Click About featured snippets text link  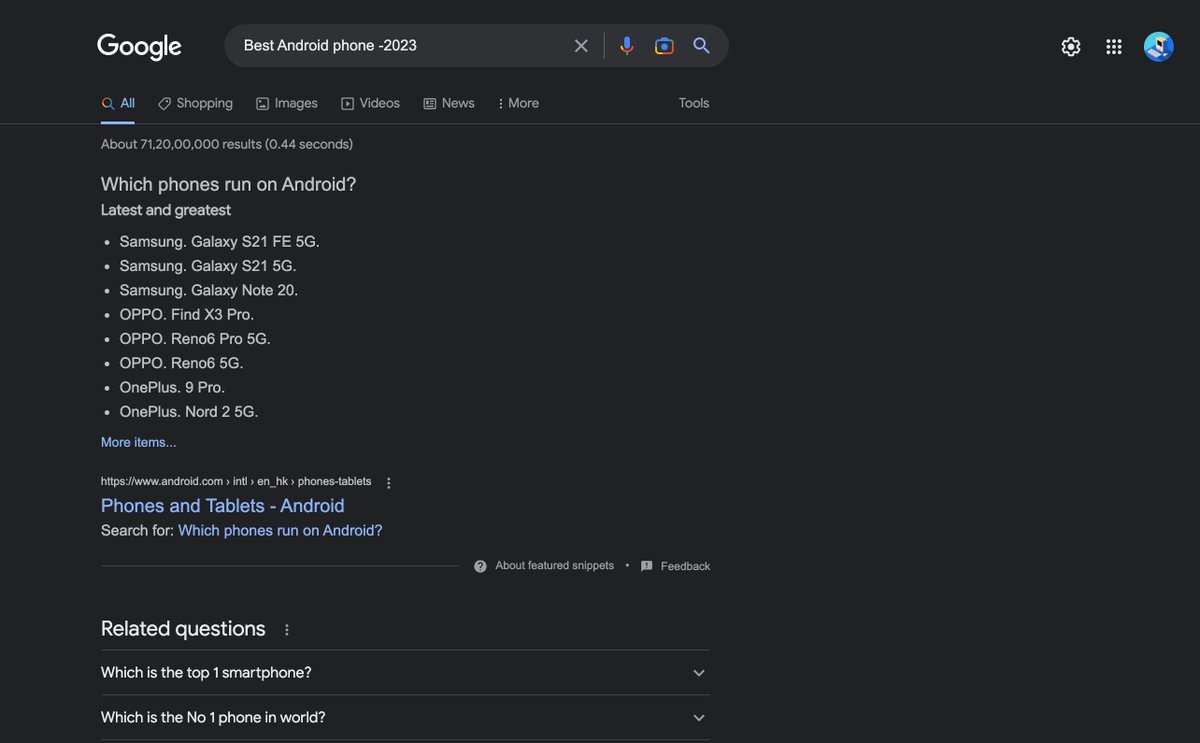coord(555,566)
